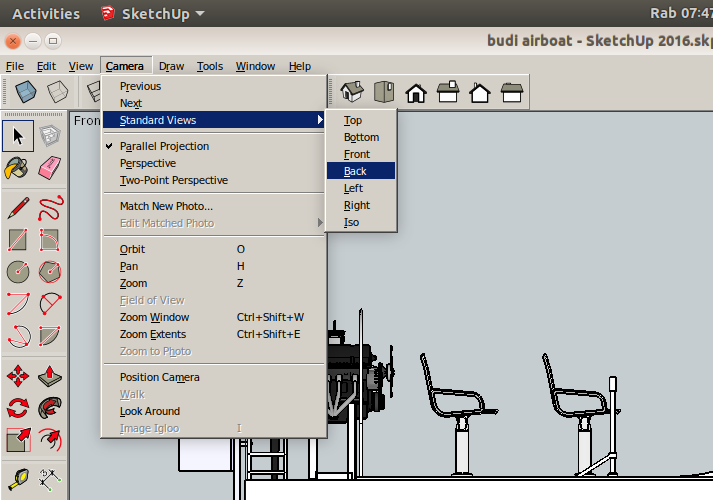
Task: Choose Right from Standard Views
Action: pyautogui.click(x=361, y=205)
